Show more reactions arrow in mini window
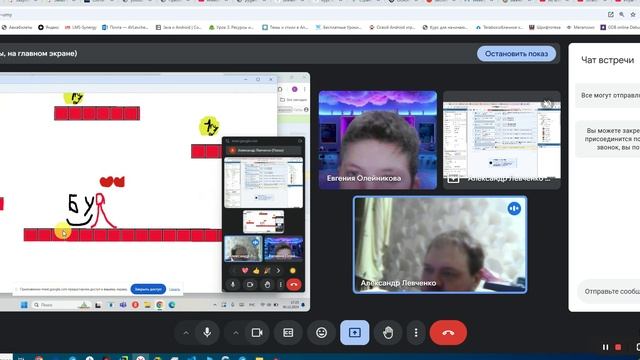Viewport: 640px width, 360px height. pos(278,270)
